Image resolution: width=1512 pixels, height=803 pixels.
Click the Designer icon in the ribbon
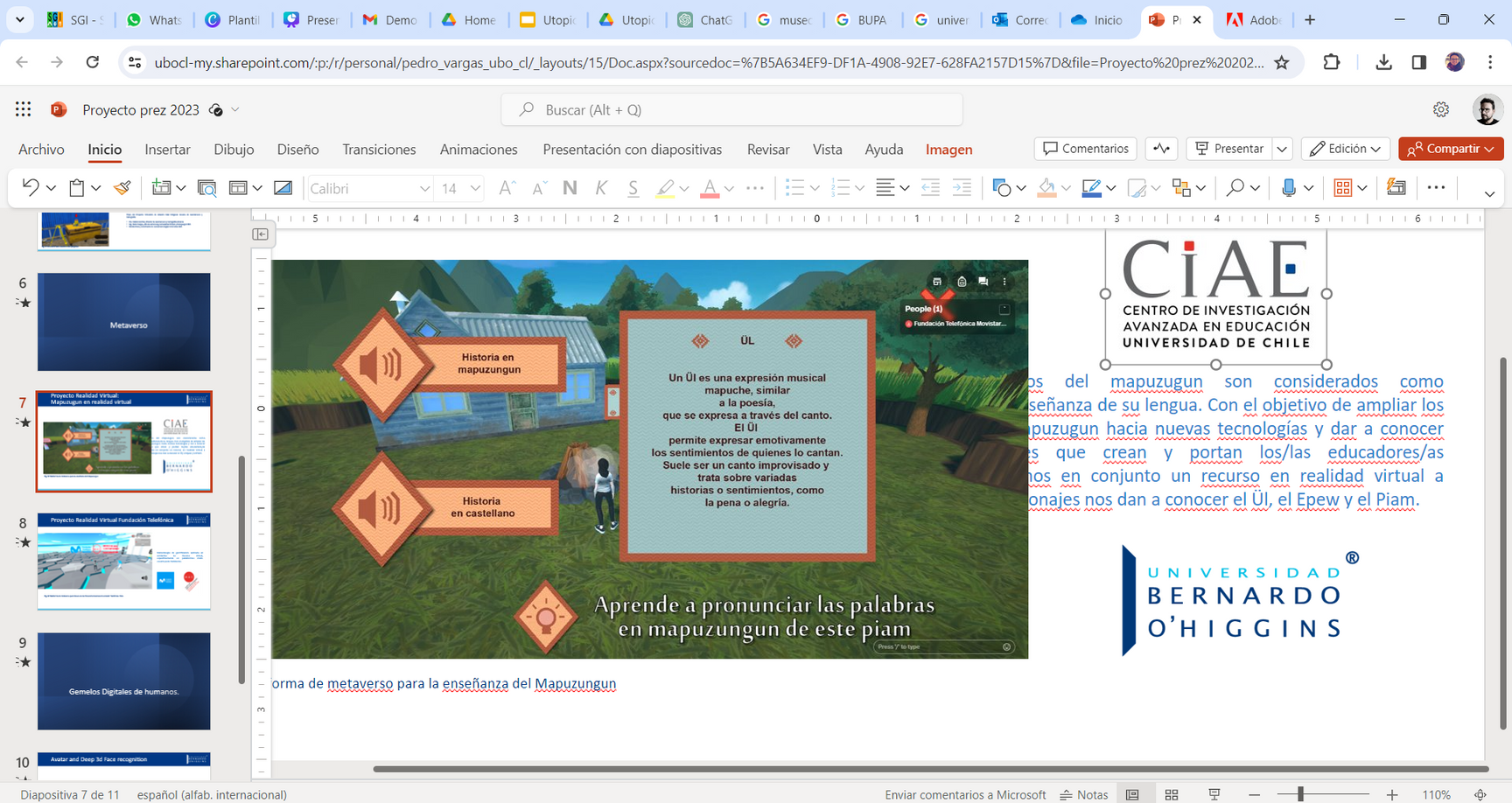point(1396,188)
